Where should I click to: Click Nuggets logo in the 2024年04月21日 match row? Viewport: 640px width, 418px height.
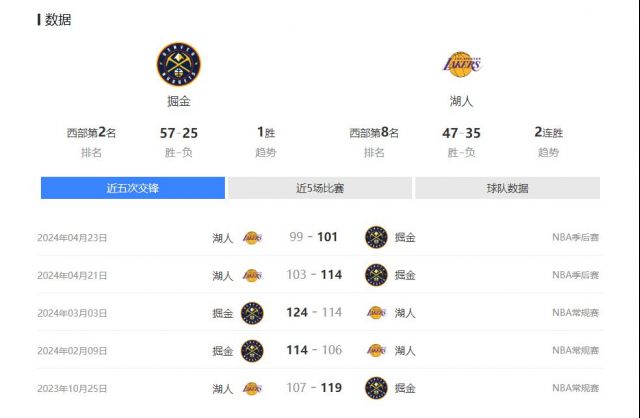tap(376, 275)
